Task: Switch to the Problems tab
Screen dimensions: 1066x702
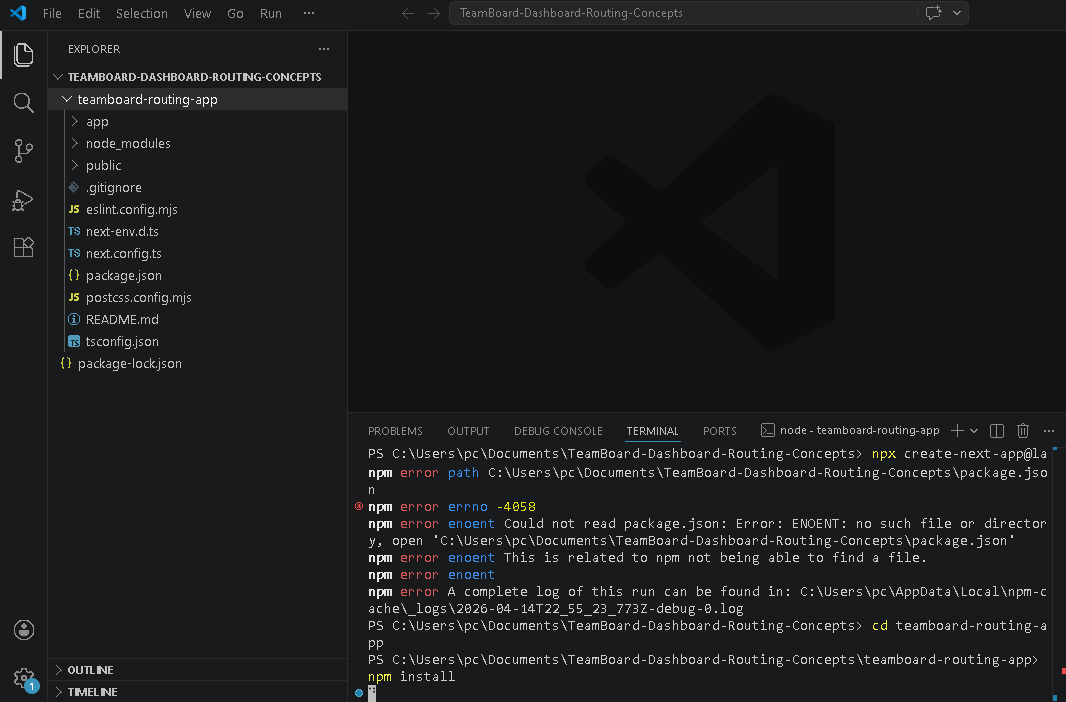Action: (x=395, y=431)
